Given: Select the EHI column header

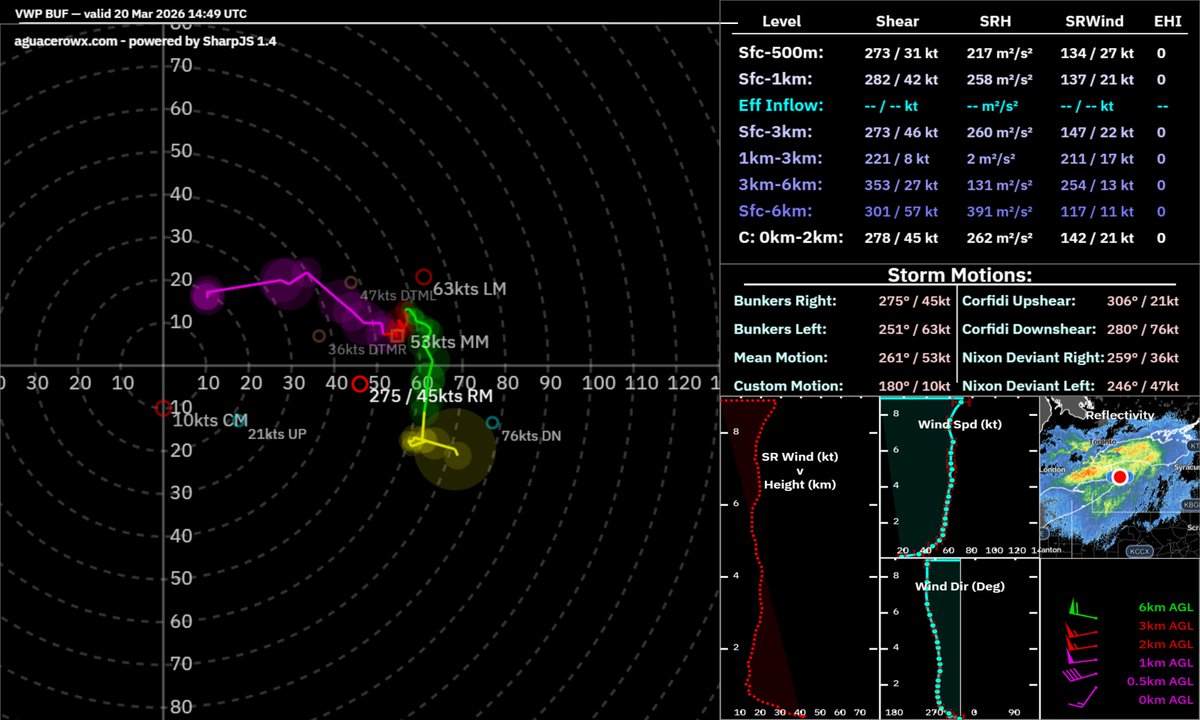Looking at the screenshot, I should [x=1167, y=21].
